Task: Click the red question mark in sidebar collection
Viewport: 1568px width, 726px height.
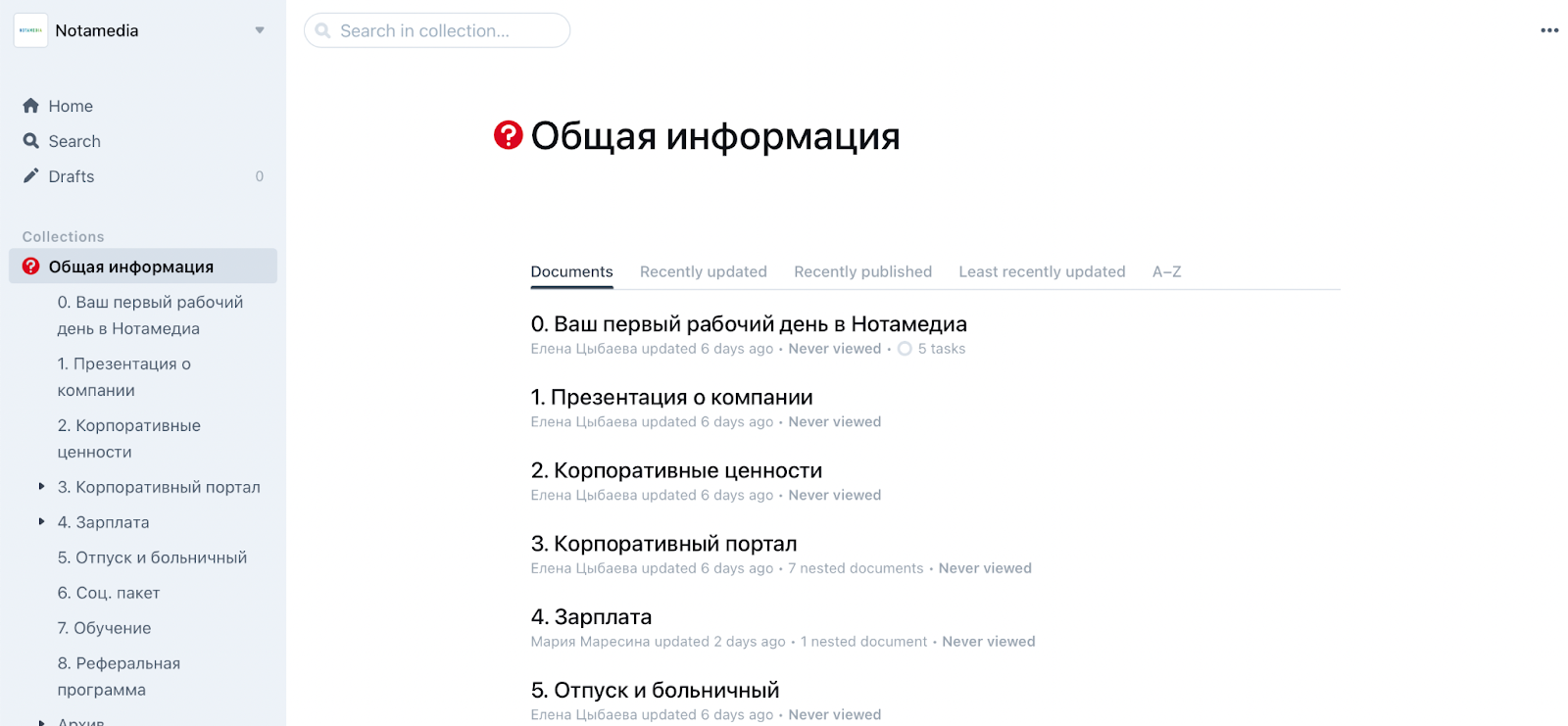Action: coord(31,266)
